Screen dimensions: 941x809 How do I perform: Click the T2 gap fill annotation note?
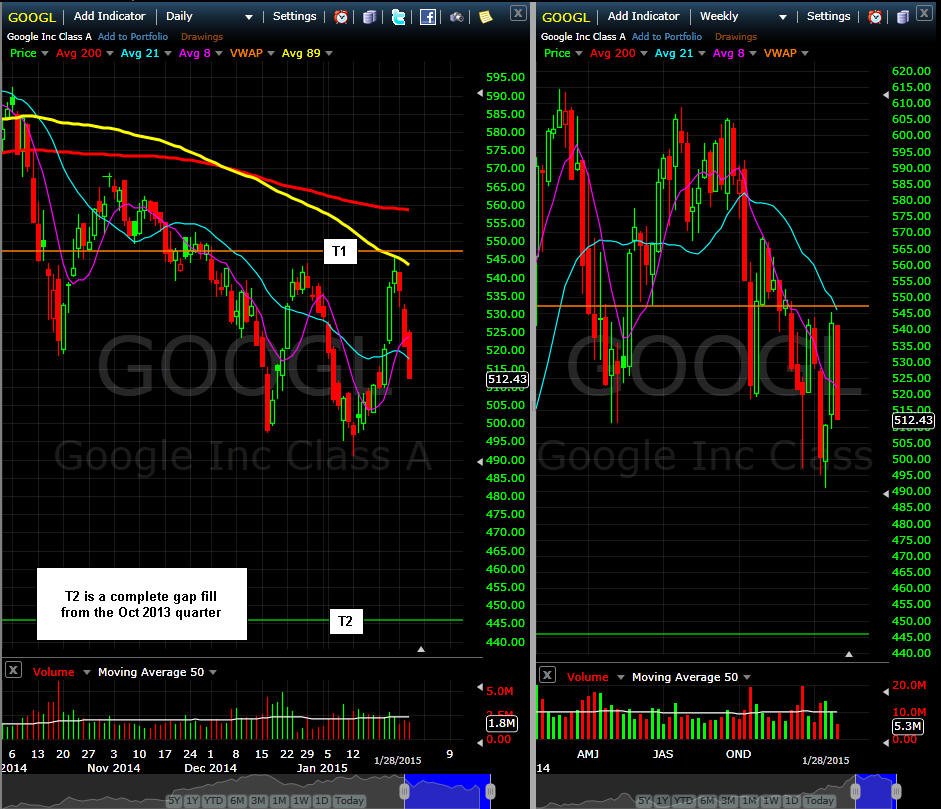coord(142,604)
